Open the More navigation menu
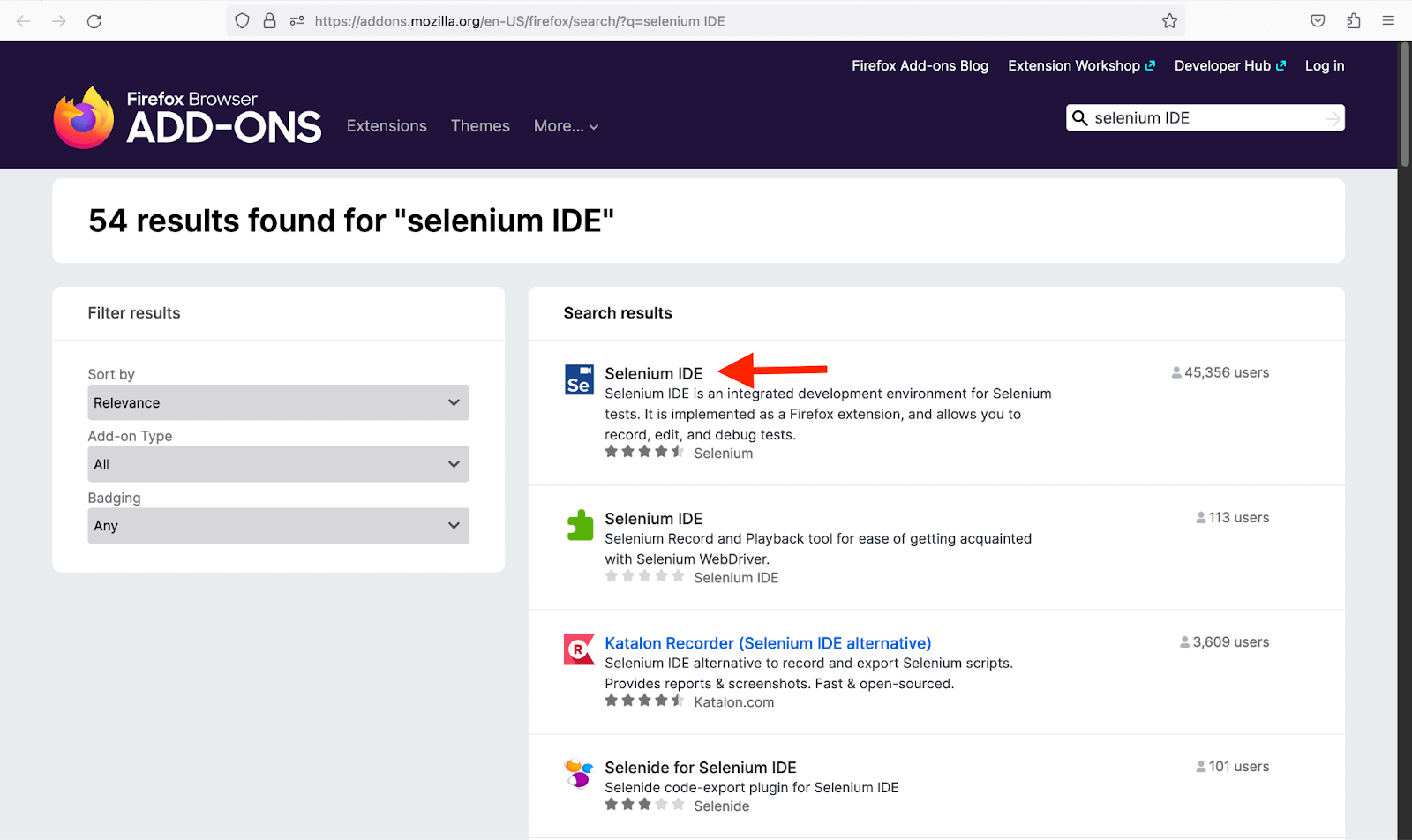 pyautogui.click(x=565, y=126)
